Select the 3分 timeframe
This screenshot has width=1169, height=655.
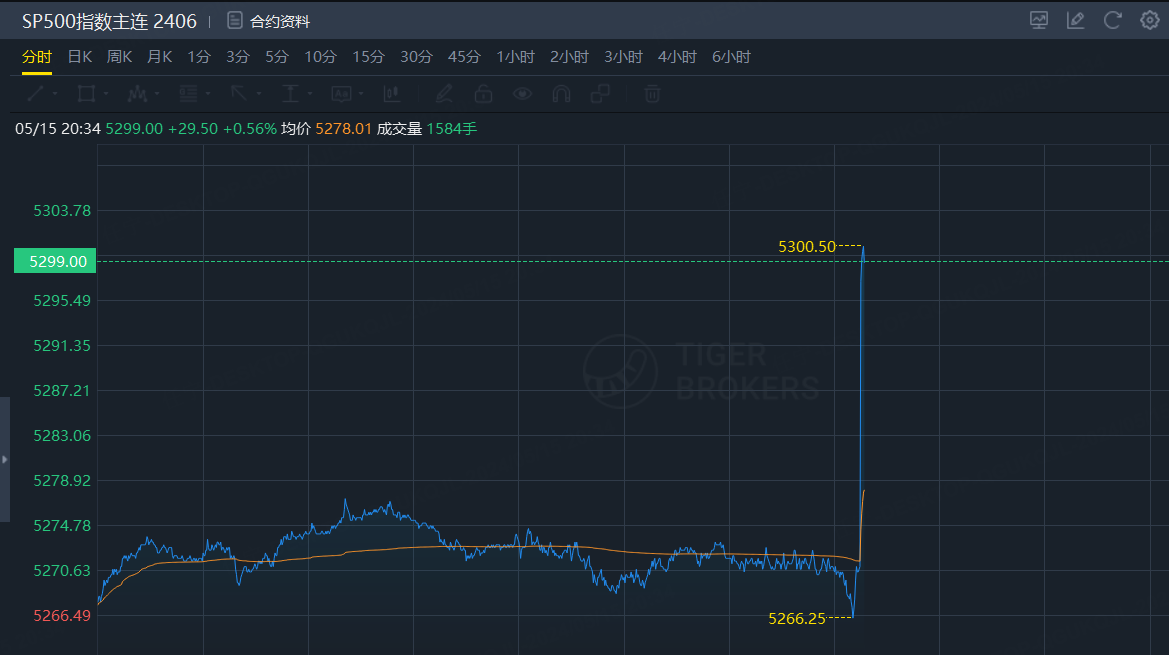point(238,57)
